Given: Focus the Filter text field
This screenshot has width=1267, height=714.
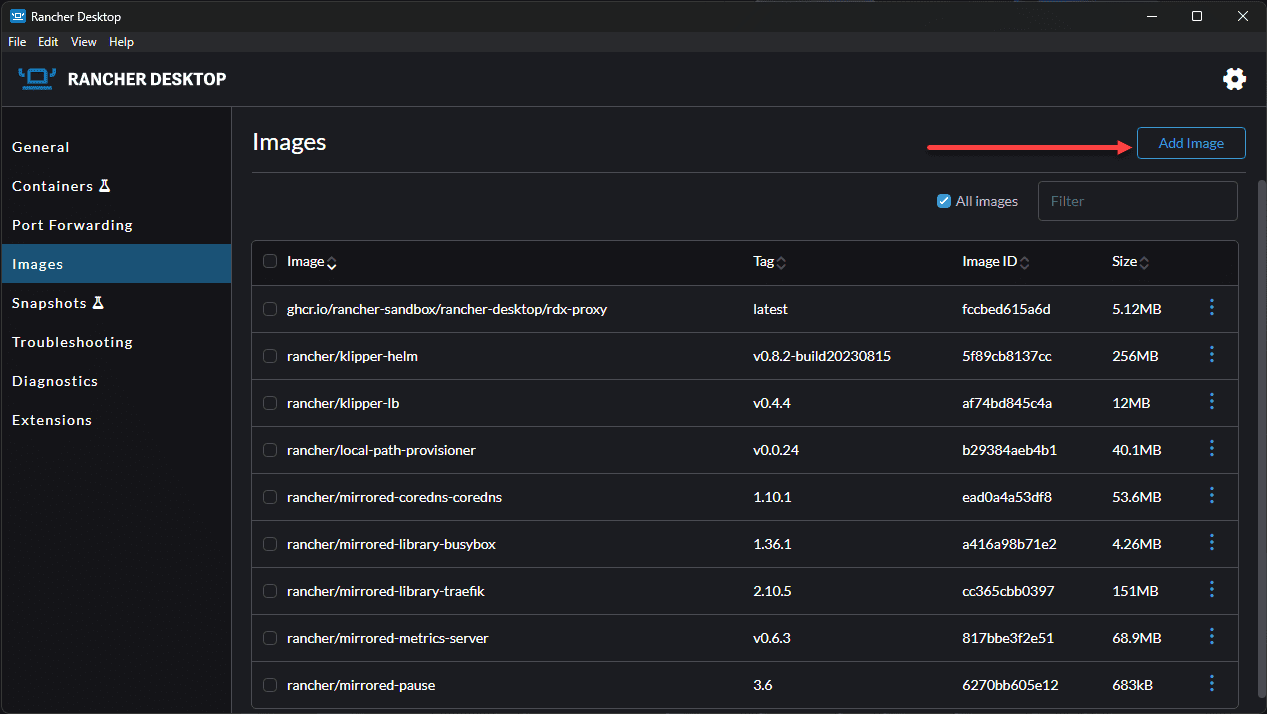Looking at the screenshot, I should point(1137,201).
